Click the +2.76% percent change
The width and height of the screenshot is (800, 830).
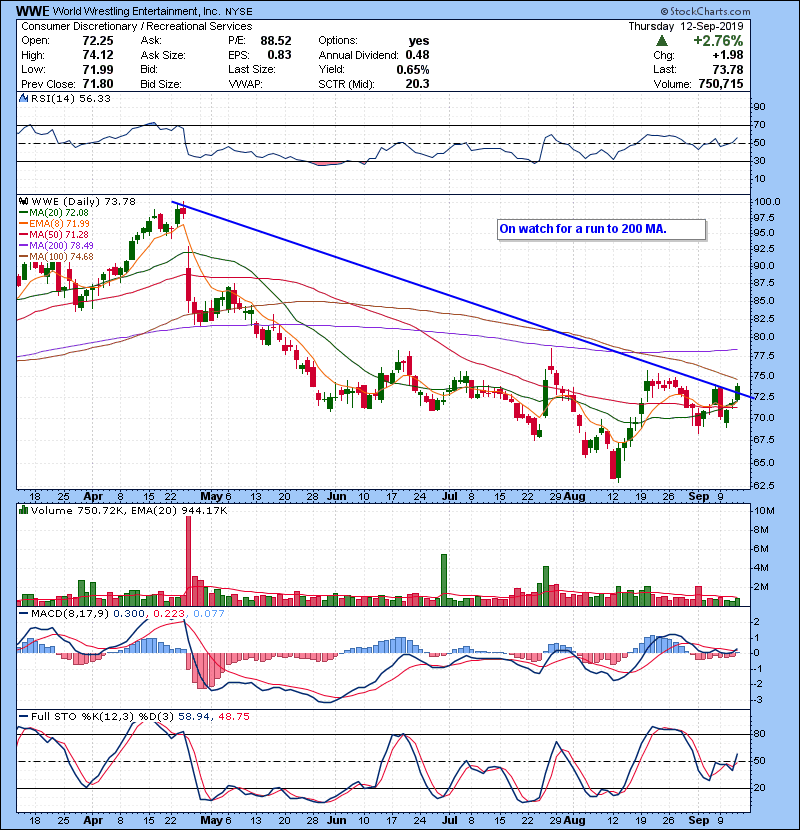(x=718, y=41)
